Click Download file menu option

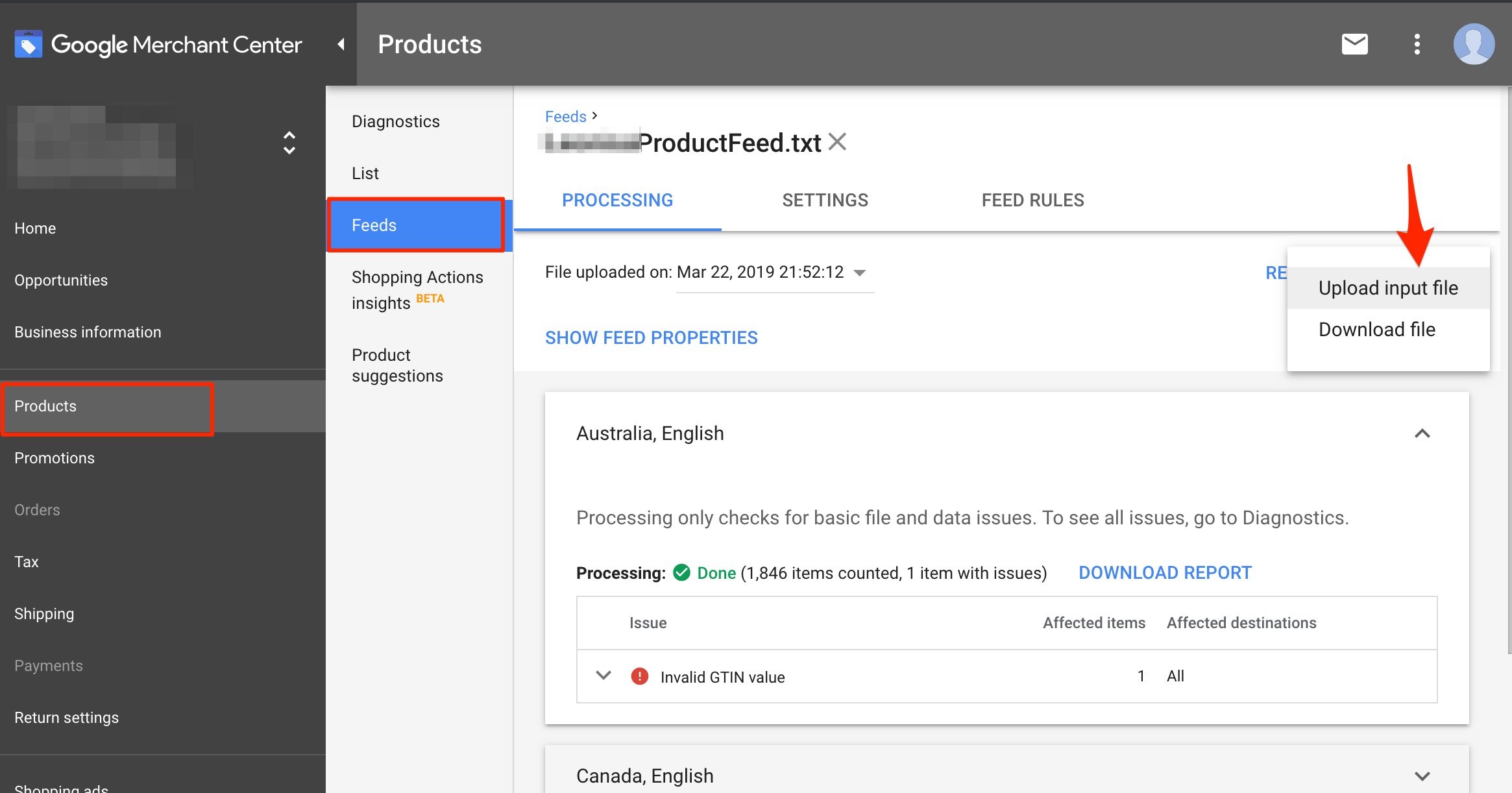click(x=1374, y=328)
